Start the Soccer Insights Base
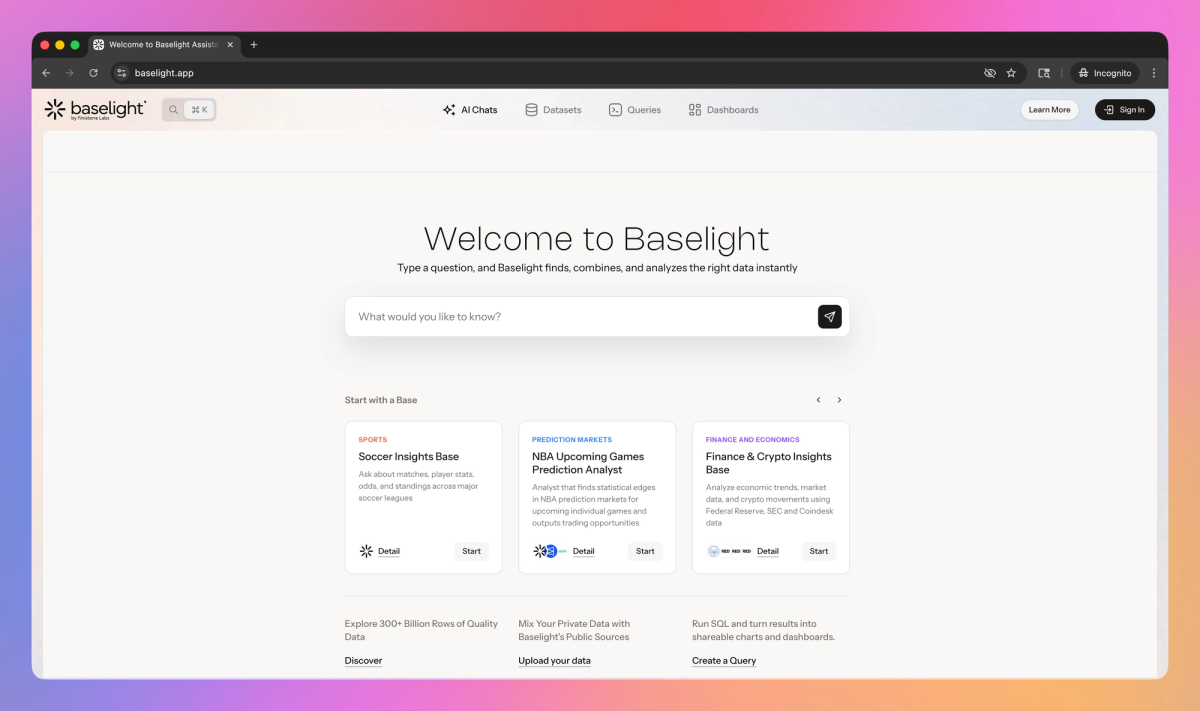 (471, 551)
